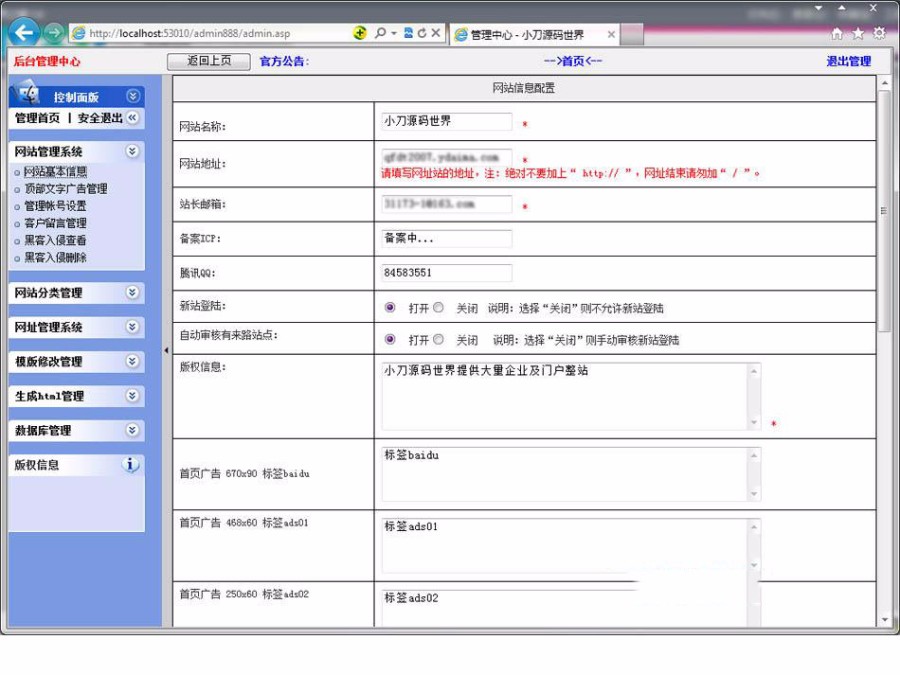Click main page scroll up arrow
Screen dimensions: 900x675
(885, 83)
